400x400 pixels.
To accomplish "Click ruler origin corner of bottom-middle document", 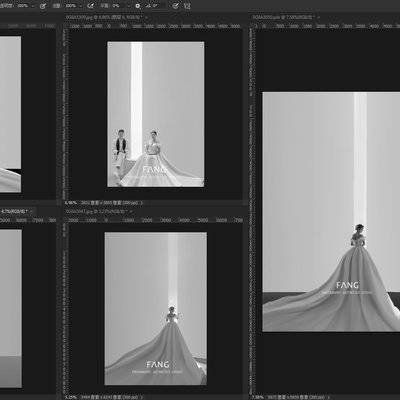I will tap(66, 220).
